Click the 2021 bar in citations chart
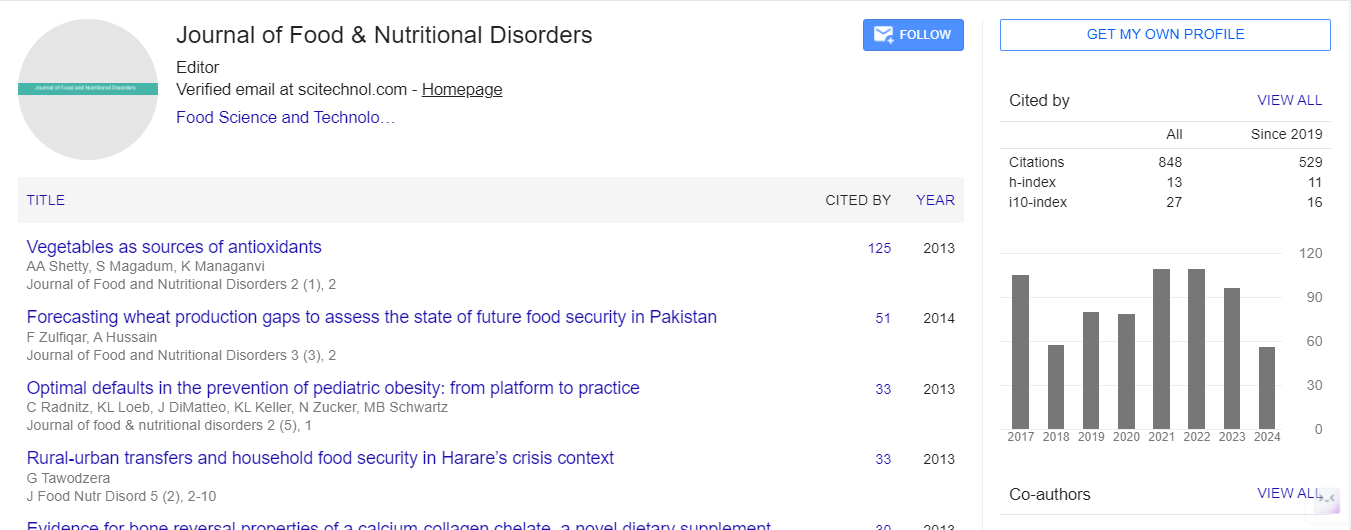This screenshot has width=1351, height=530. [x=1161, y=349]
